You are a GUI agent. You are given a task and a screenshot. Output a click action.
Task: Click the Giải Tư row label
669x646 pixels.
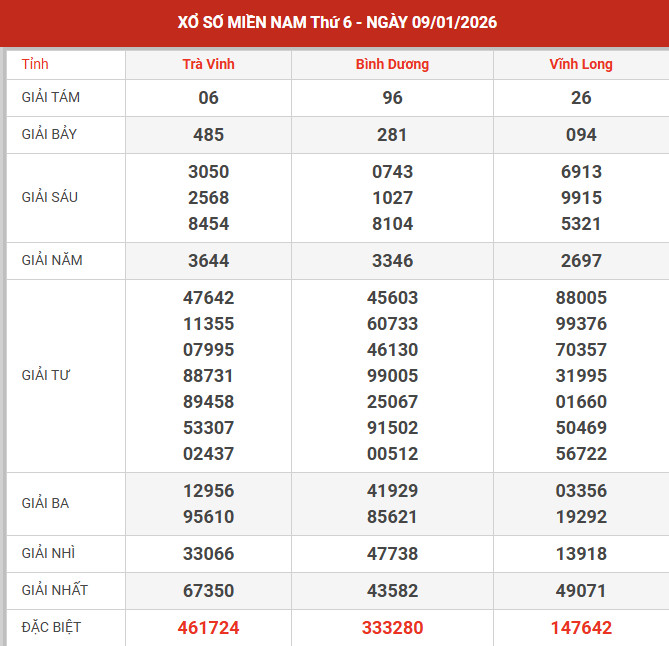point(46,375)
